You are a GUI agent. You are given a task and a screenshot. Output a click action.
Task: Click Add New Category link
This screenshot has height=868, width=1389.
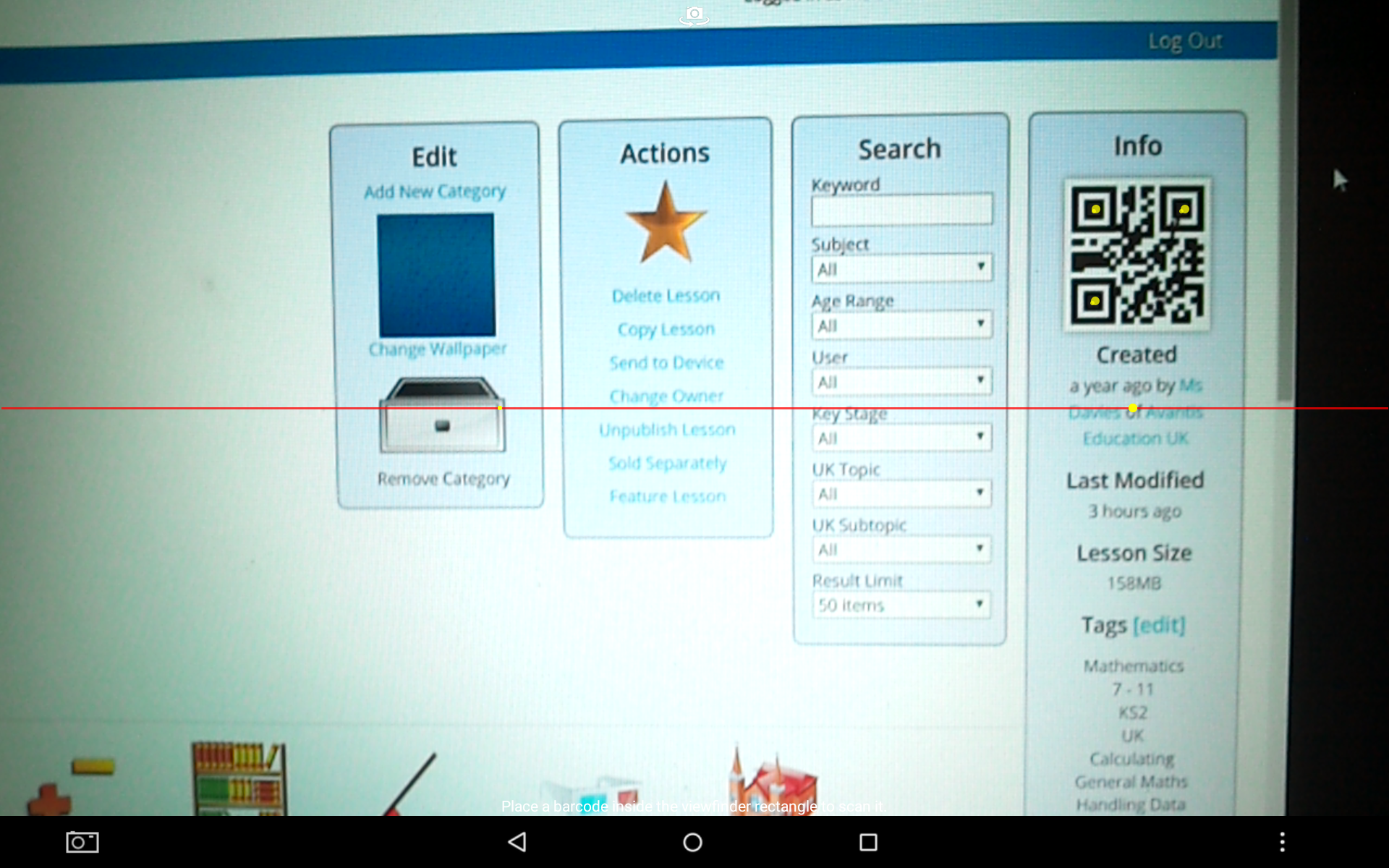(x=435, y=192)
